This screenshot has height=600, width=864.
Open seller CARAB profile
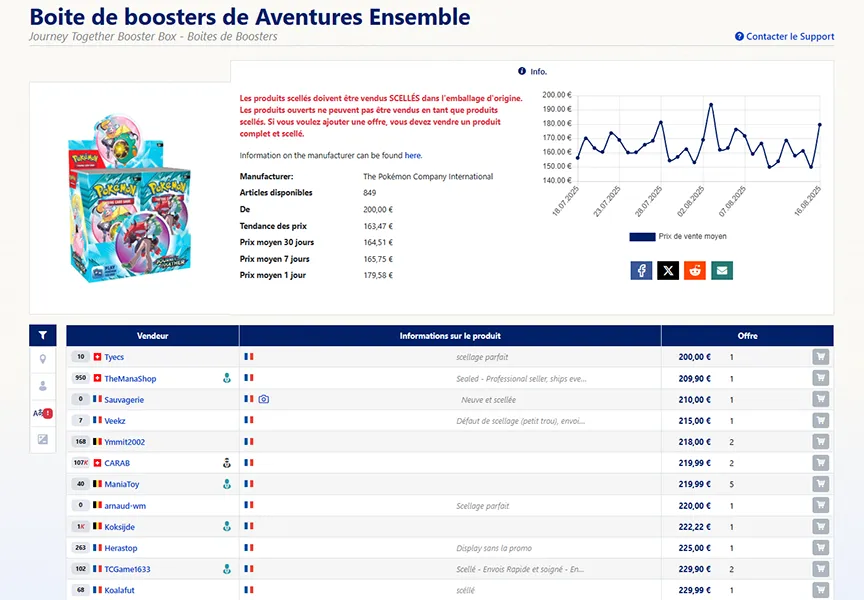[117, 463]
